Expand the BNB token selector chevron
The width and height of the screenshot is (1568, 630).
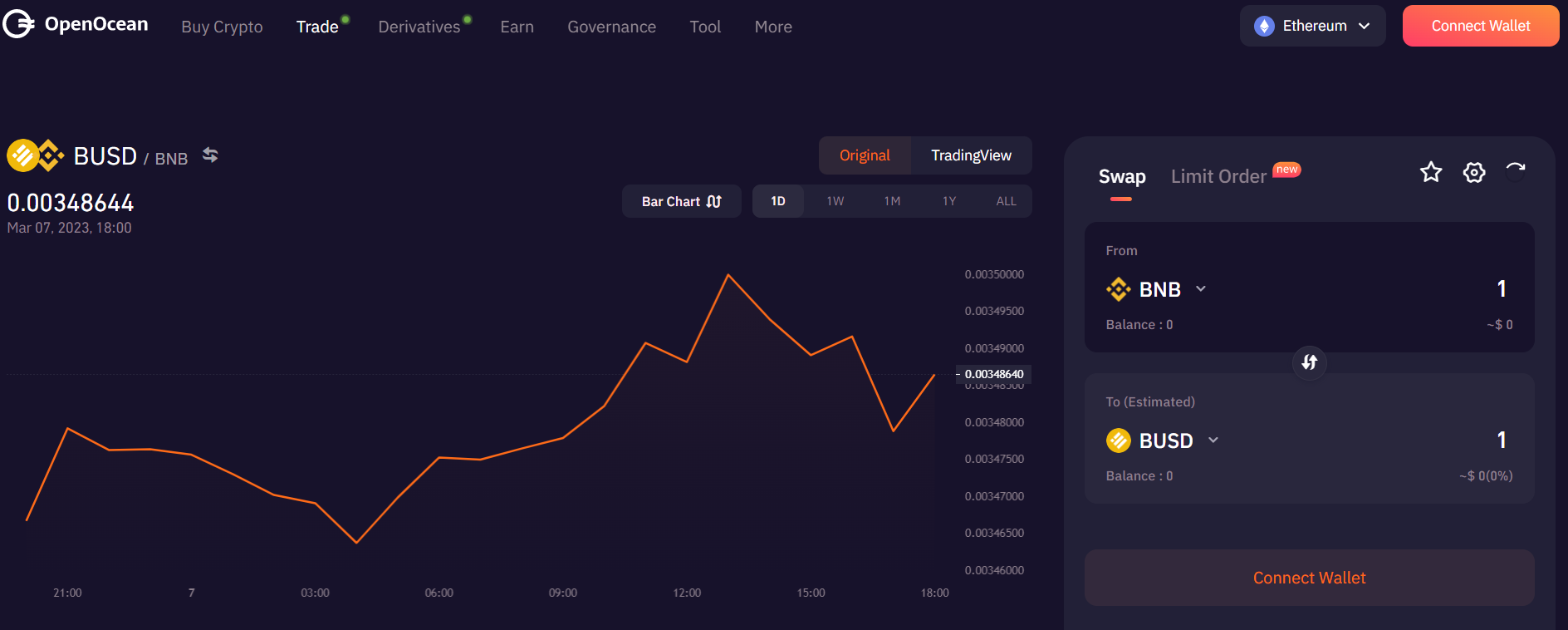tap(1201, 289)
